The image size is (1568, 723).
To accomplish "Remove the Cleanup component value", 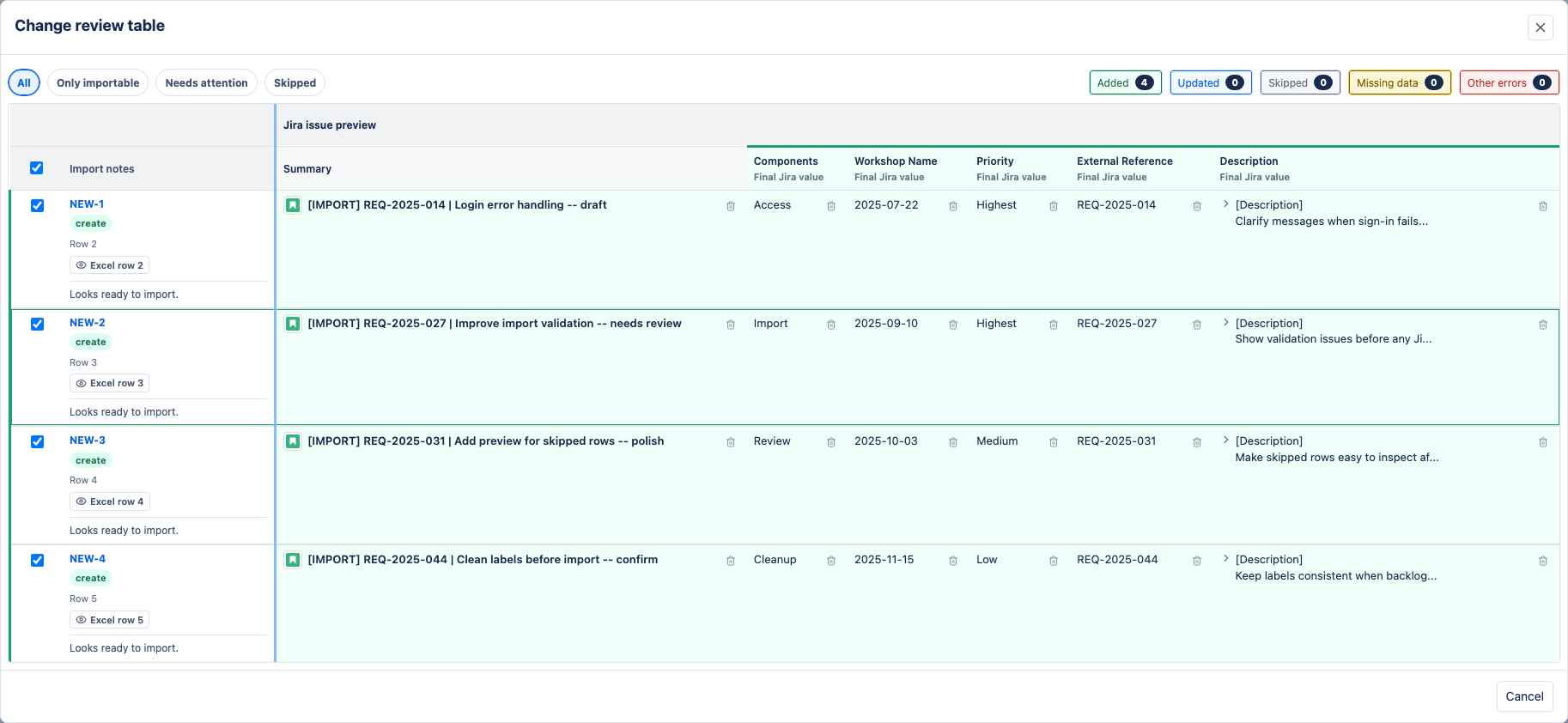I will tap(831, 561).
